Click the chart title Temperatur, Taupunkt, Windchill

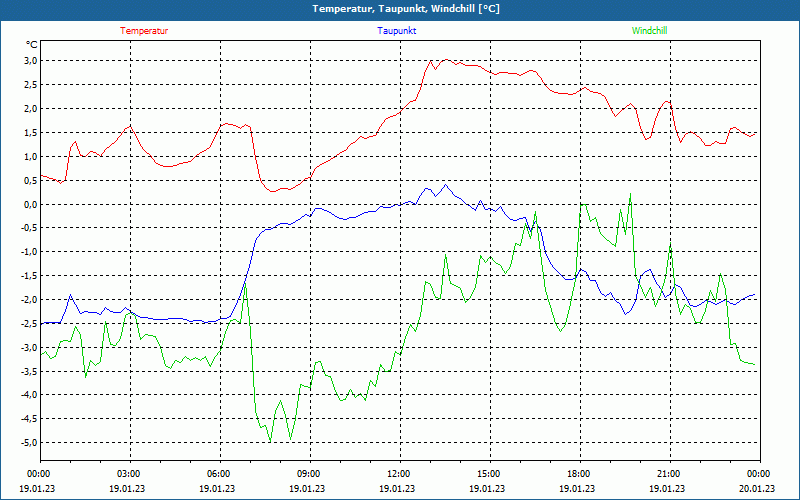click(406, 9)
